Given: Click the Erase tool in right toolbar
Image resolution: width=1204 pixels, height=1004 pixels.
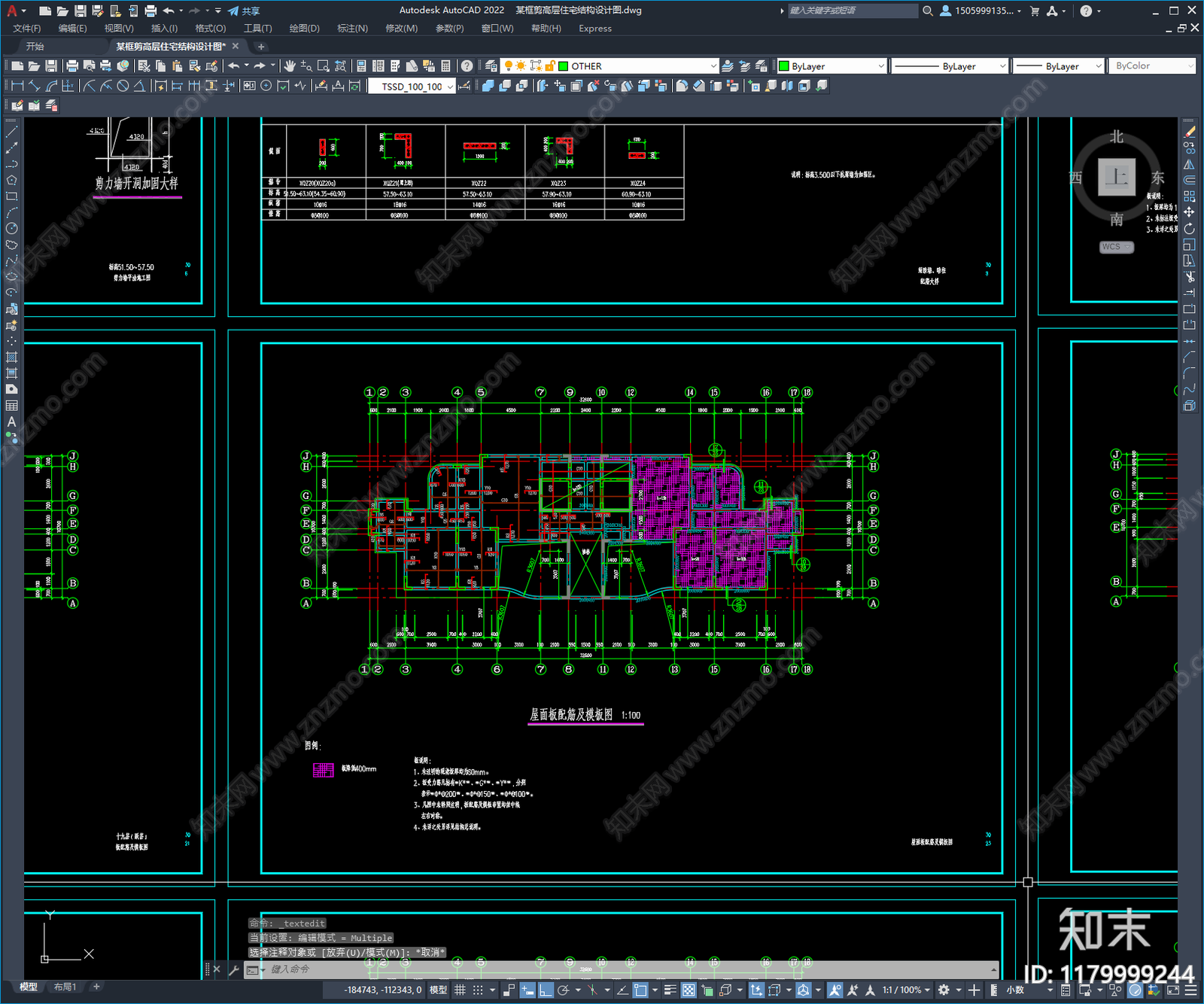Looking at the screenshot, I should click(x=1189, y=132).
